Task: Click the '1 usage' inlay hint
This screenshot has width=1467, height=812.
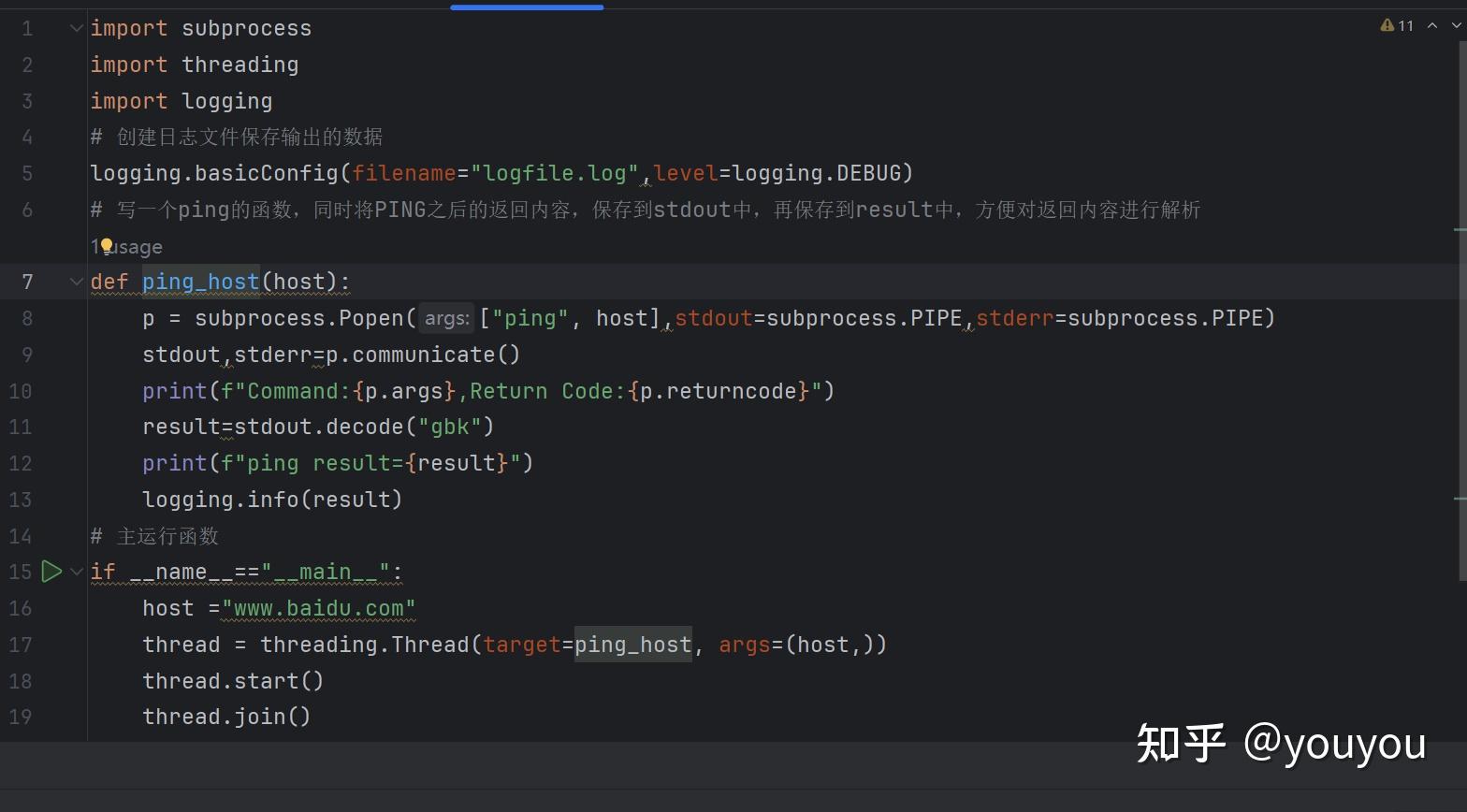Action: point(127,247)
